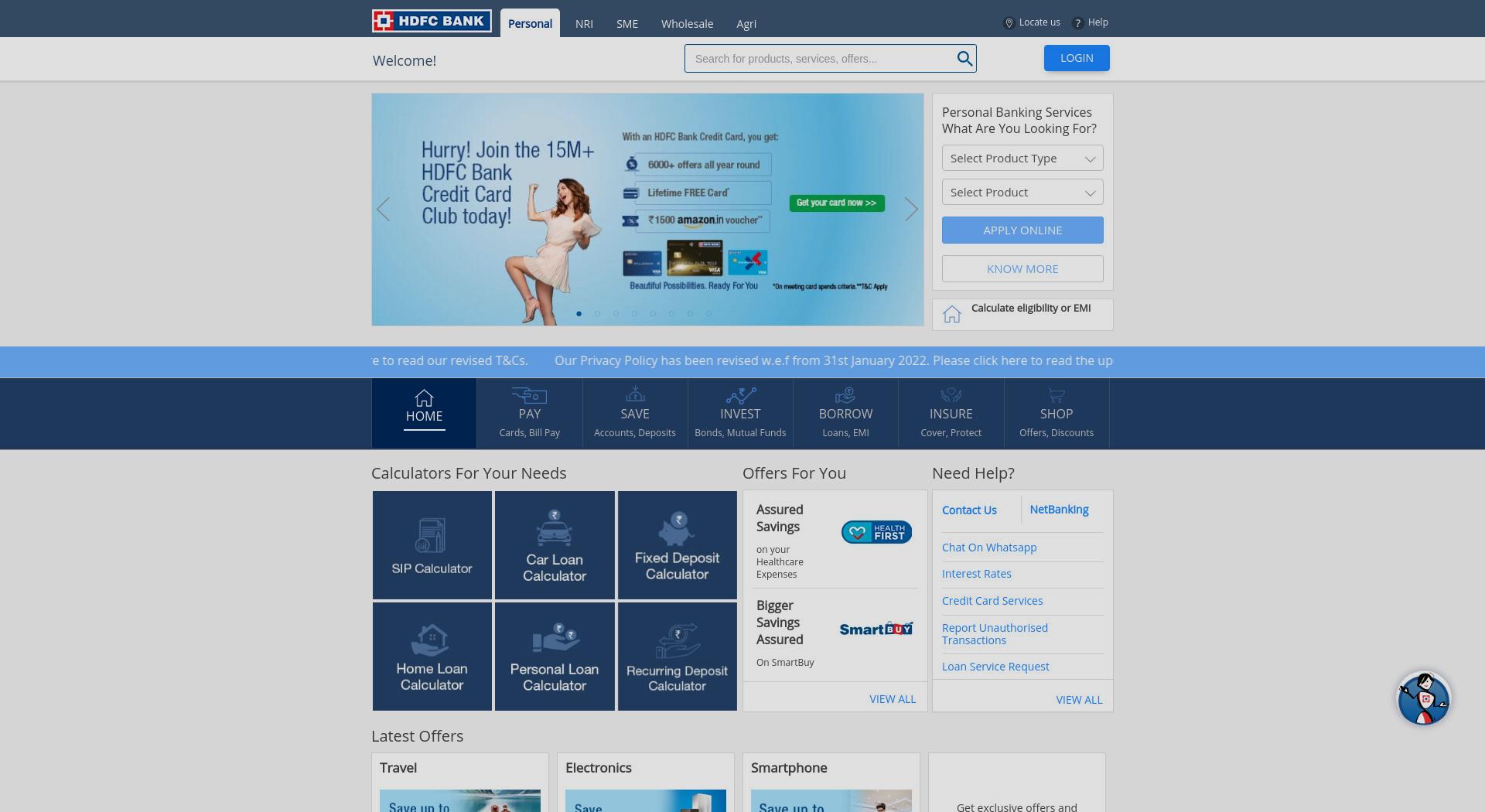Click the HDFC Bank logo

[x=432, y=21]
